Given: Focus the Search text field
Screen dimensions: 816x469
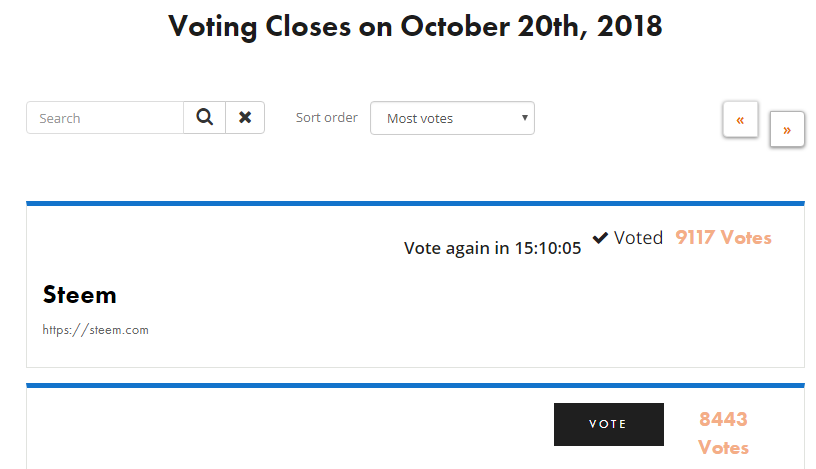Looking at the screenshot, I should pyautogui.click(x=105, y=118).
